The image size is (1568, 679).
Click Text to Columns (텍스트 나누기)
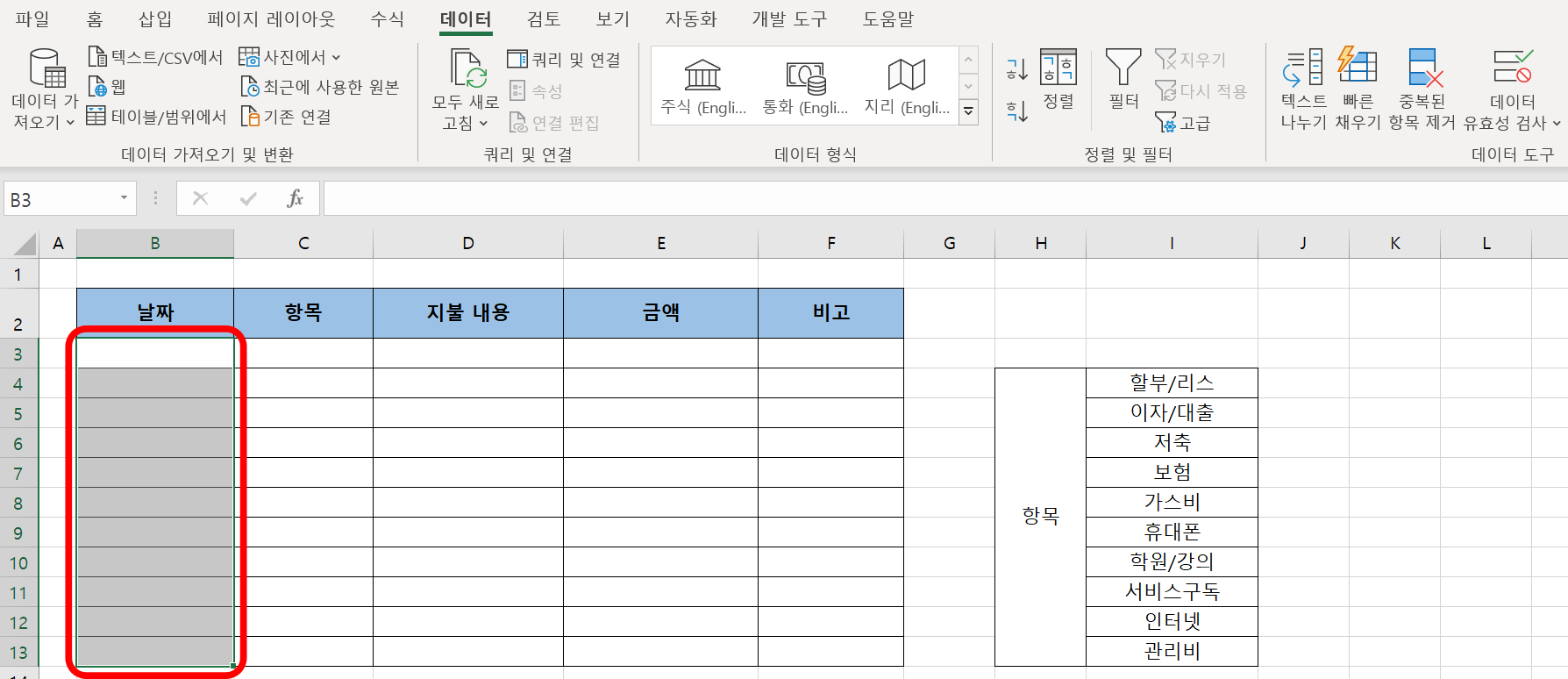click(1303, 89)
